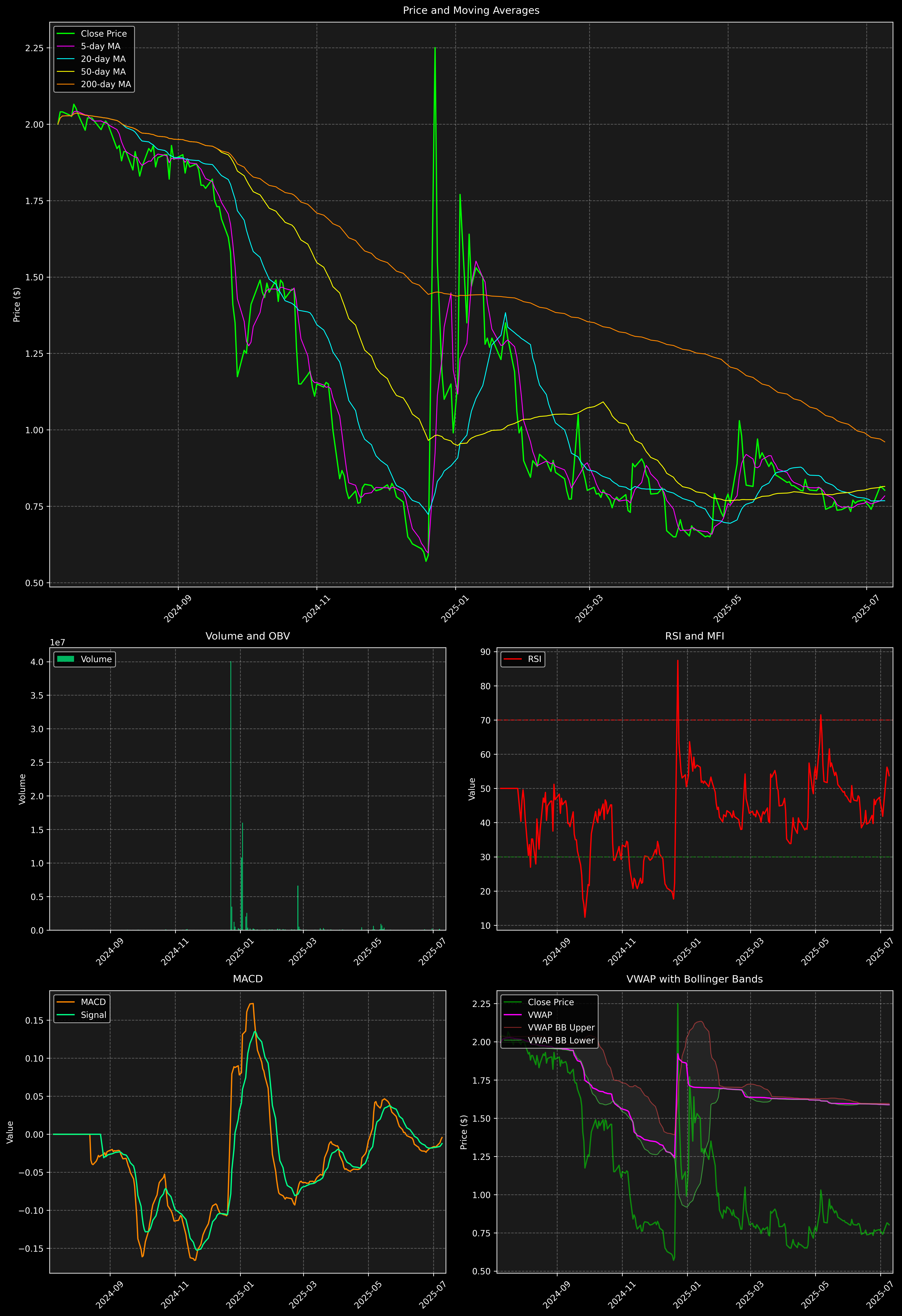Click the 2025-03 date label under top chart
Viewport: 902px width, 1316px height.
pyautogui.click(x=589, y=609)
